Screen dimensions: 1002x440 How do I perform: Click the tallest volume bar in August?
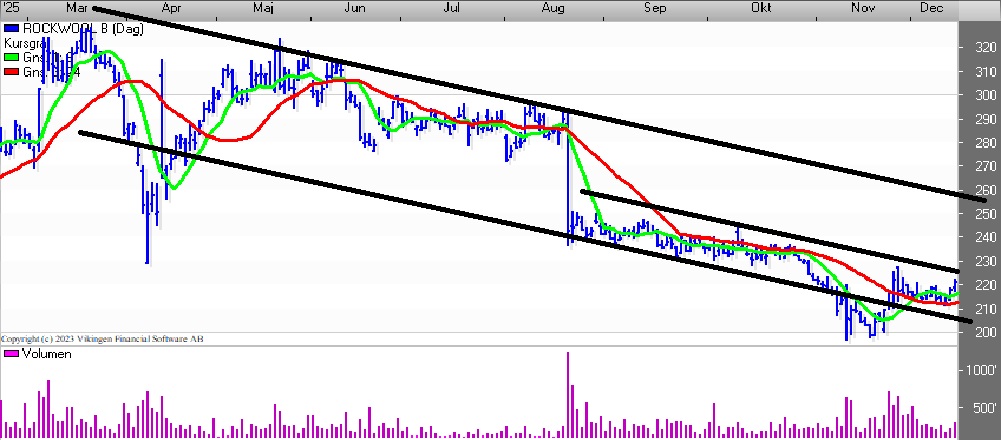pos(568,395)
